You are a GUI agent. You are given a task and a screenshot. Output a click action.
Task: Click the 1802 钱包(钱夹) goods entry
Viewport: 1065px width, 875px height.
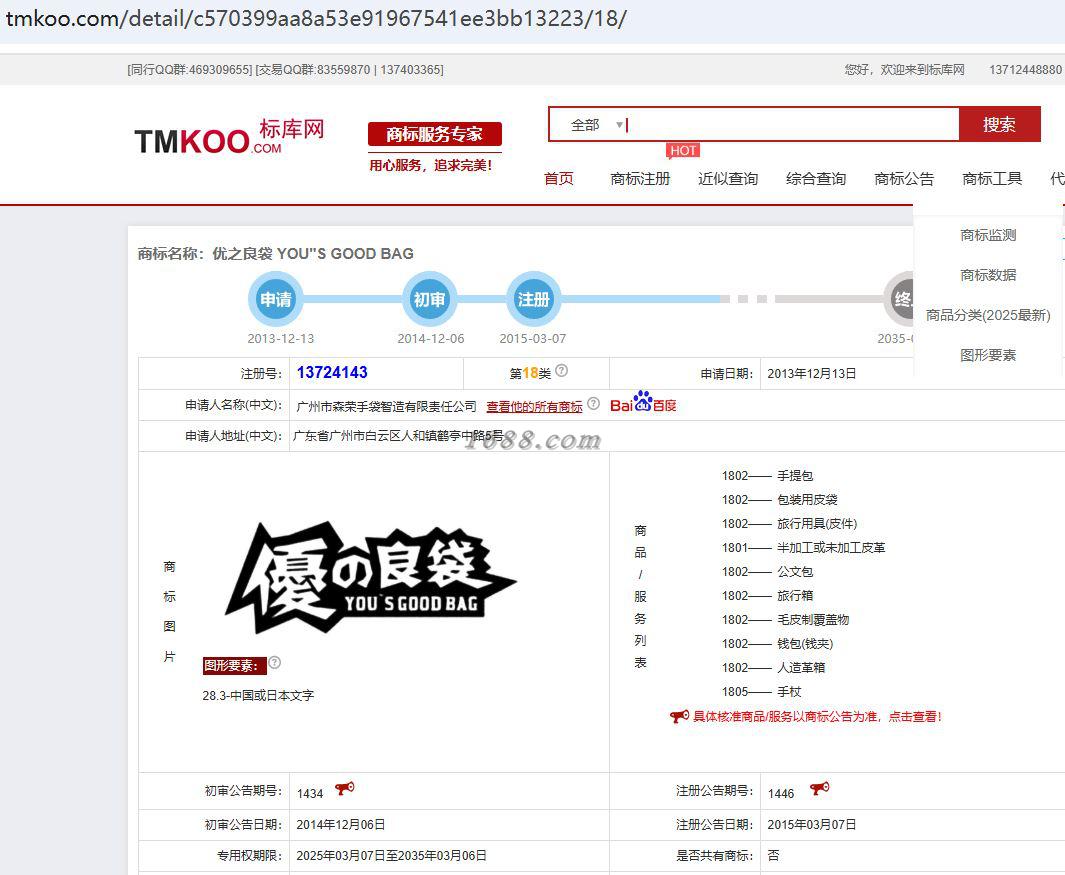[777, 643]
